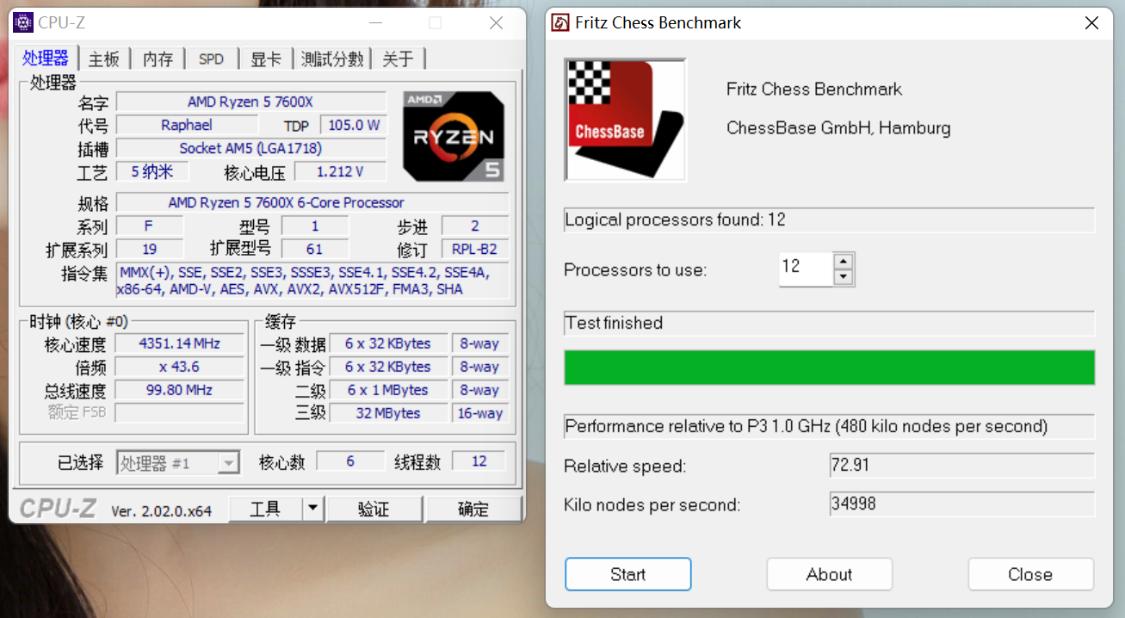Click the green benchmark progress bar
The image size is (1125, 618).
pyautogui.click(x=830, y=369)
